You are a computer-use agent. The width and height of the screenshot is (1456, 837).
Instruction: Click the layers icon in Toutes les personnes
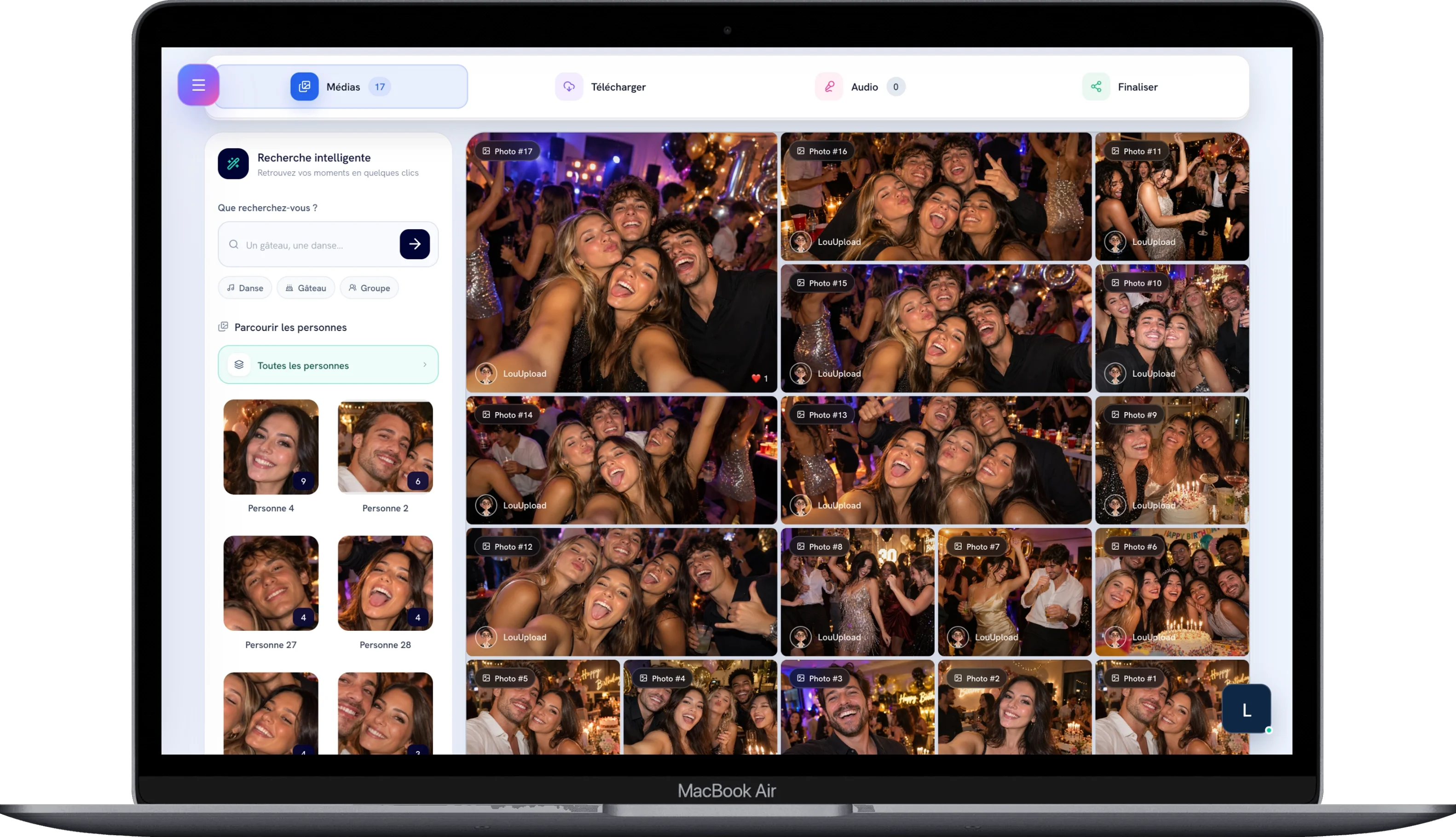click(x=239, y=365)
